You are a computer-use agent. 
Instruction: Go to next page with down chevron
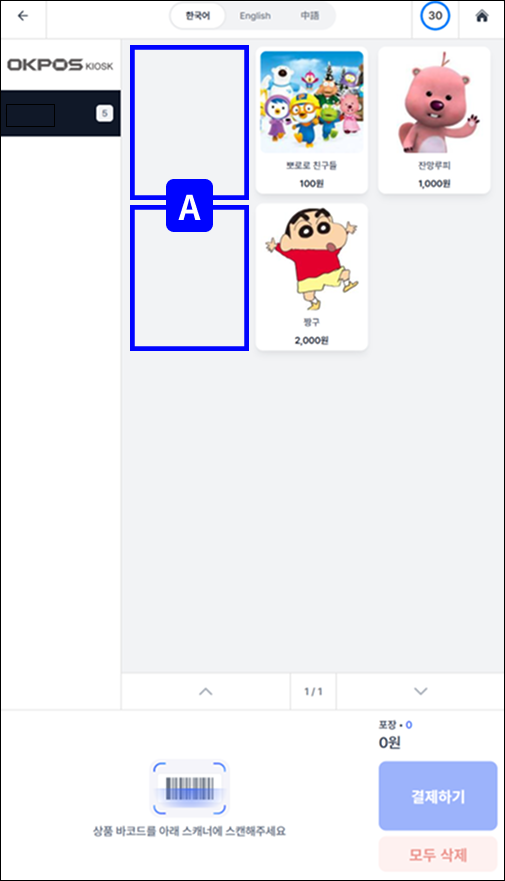[420, 692]
